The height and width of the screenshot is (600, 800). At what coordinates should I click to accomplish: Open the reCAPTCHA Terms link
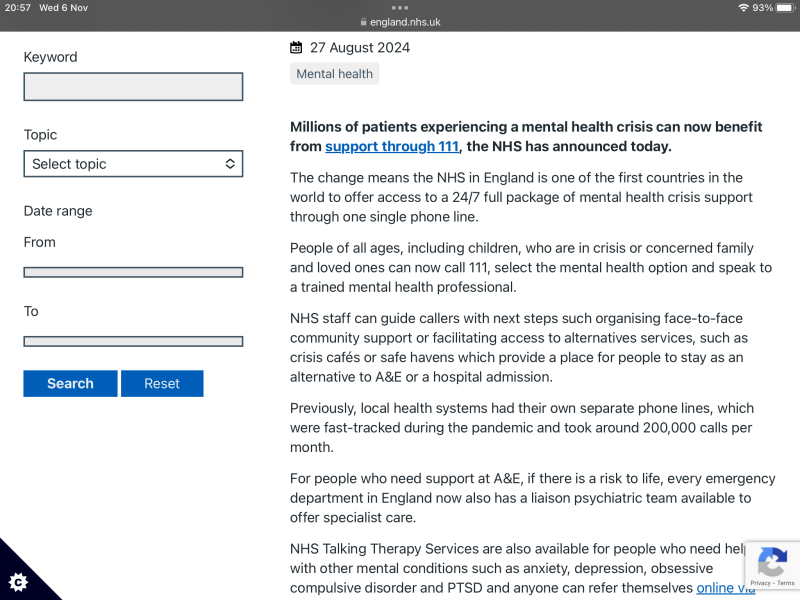[786, 583]
